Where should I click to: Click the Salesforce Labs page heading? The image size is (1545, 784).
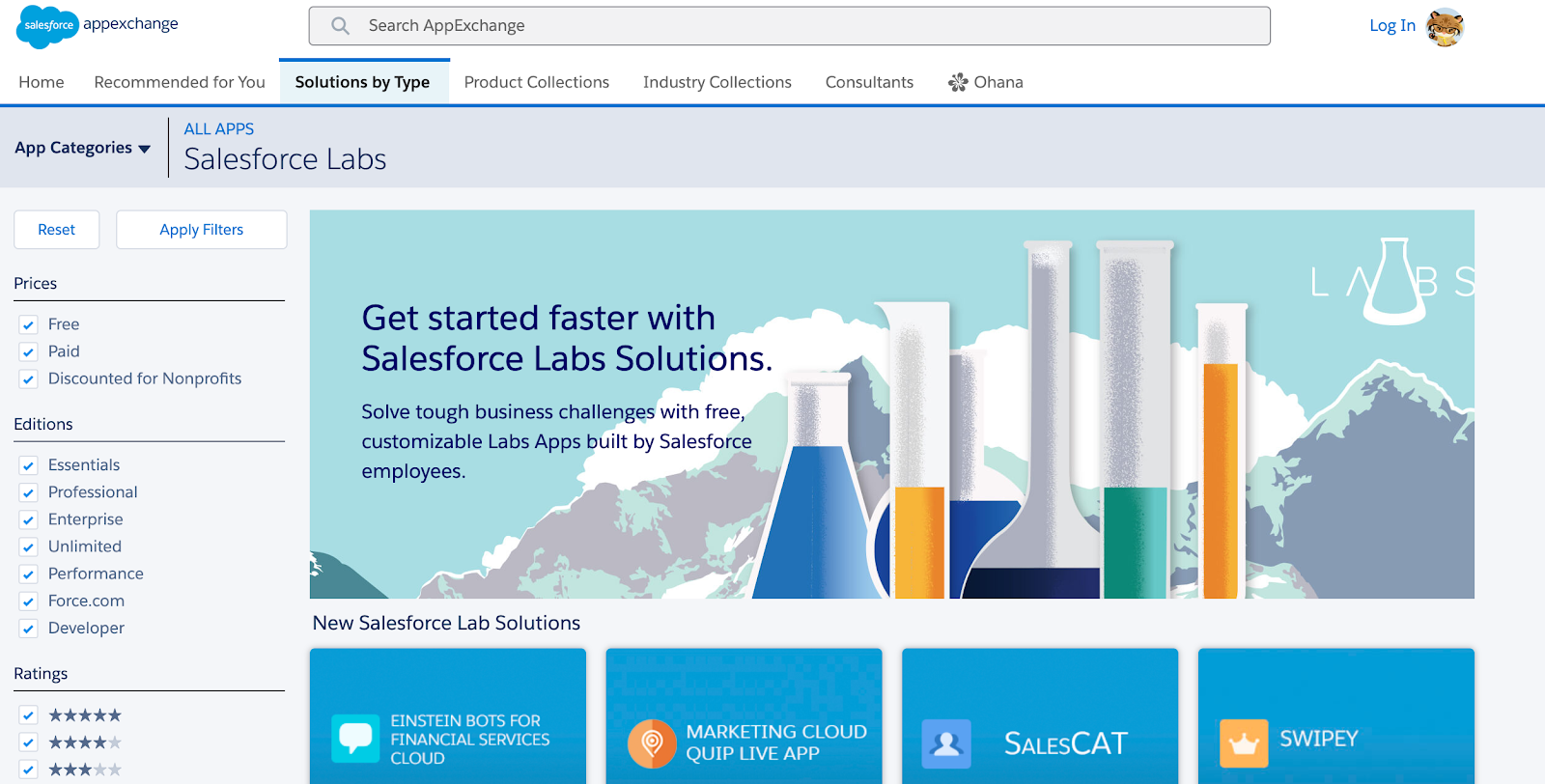pos(286,159)
